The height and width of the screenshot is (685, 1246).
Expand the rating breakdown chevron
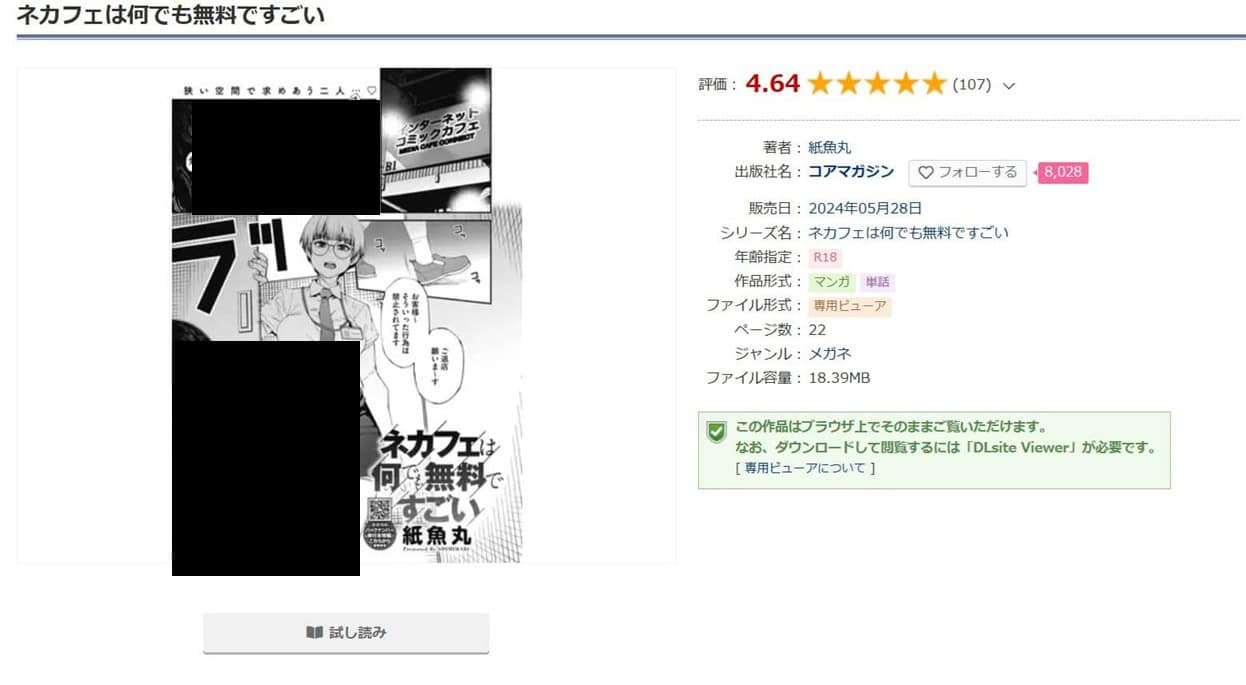click(1008, 86)
